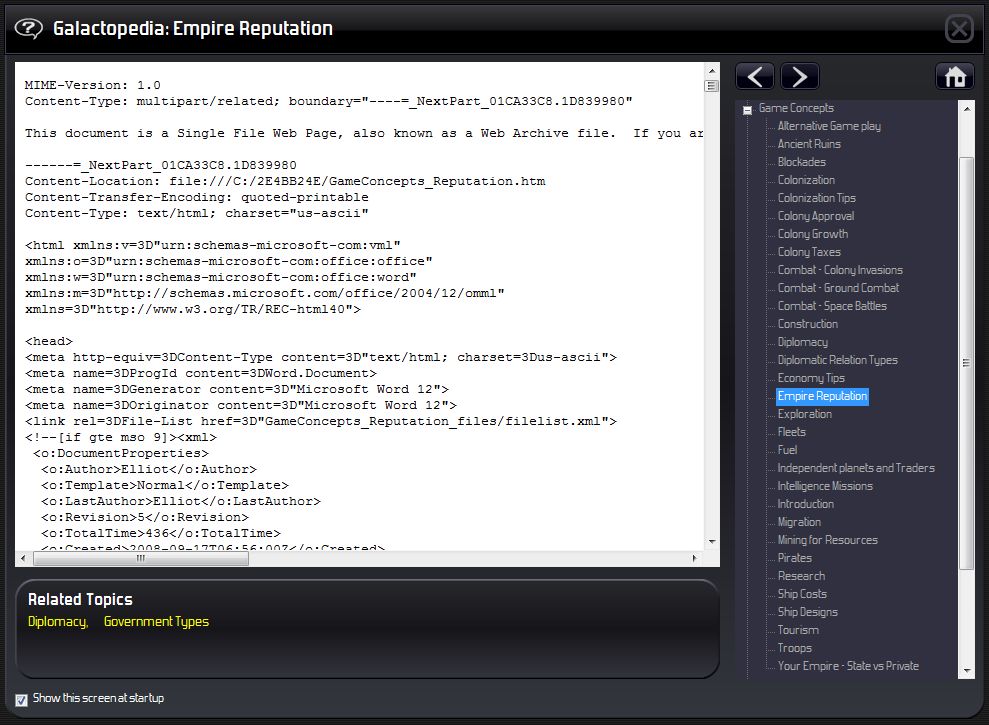Open the Diplomacy related topic link
The height and width of the screenshot is (725, 989).
(57, 622)
